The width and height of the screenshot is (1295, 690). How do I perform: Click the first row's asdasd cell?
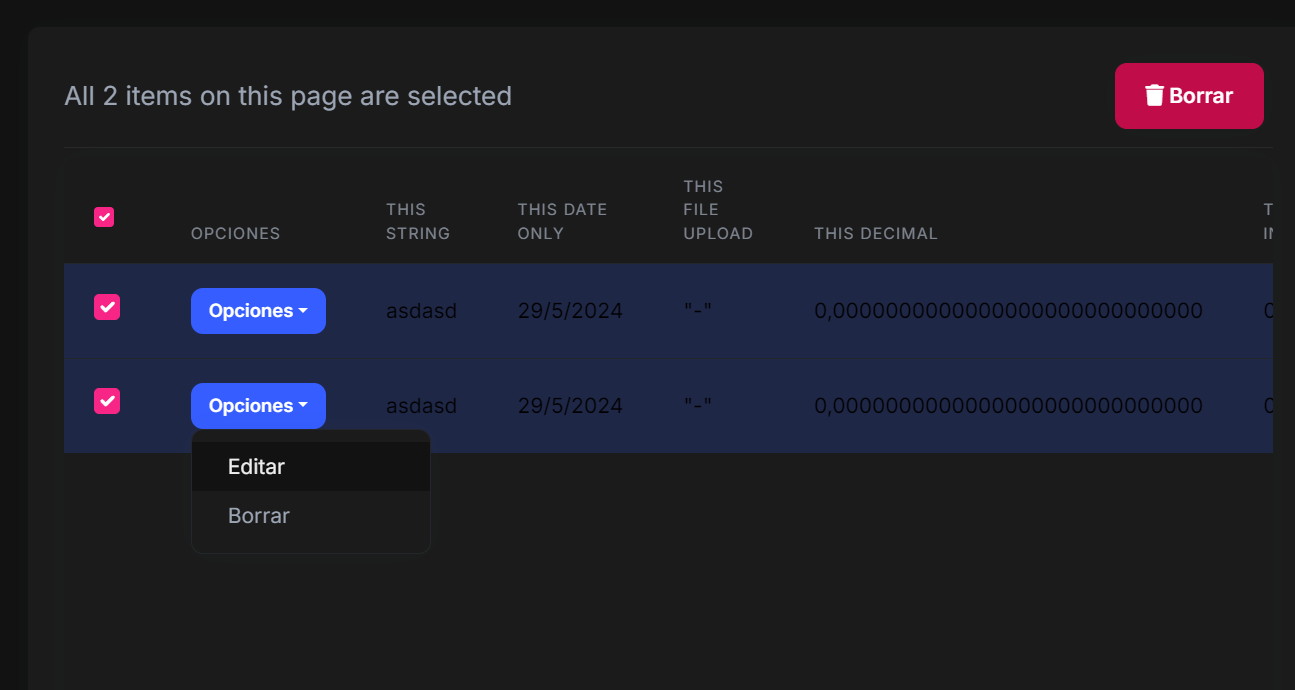(x=421, y=311)
